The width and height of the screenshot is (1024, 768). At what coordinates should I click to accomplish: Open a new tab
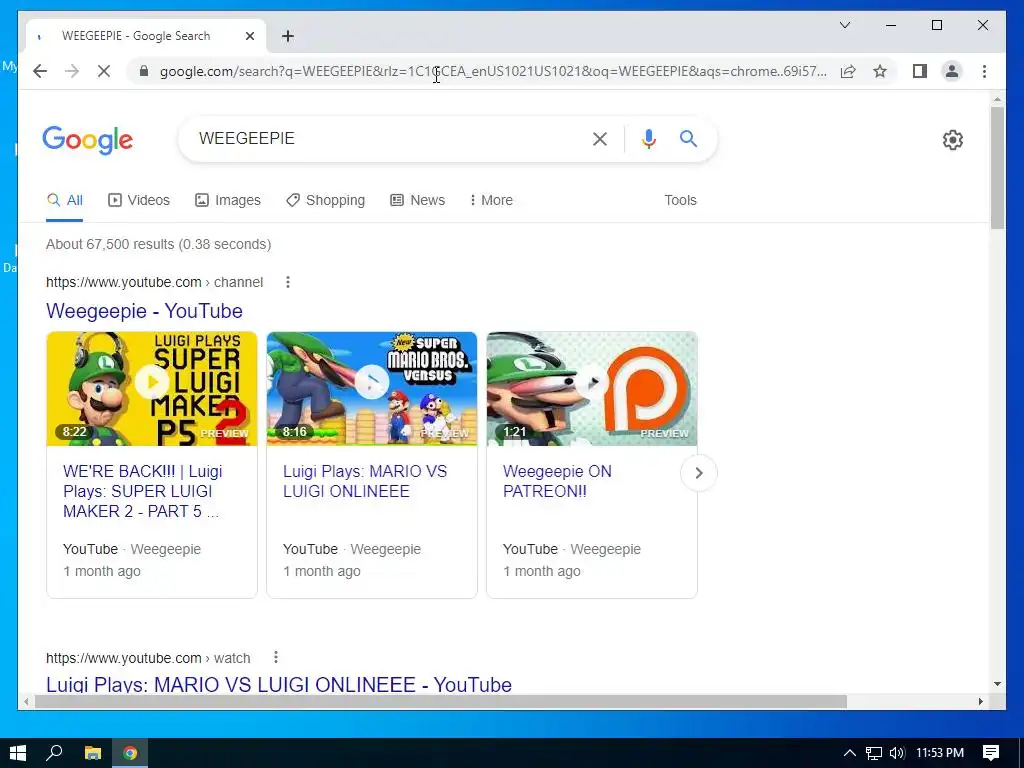pyautogui.click(x=287, y=36)
